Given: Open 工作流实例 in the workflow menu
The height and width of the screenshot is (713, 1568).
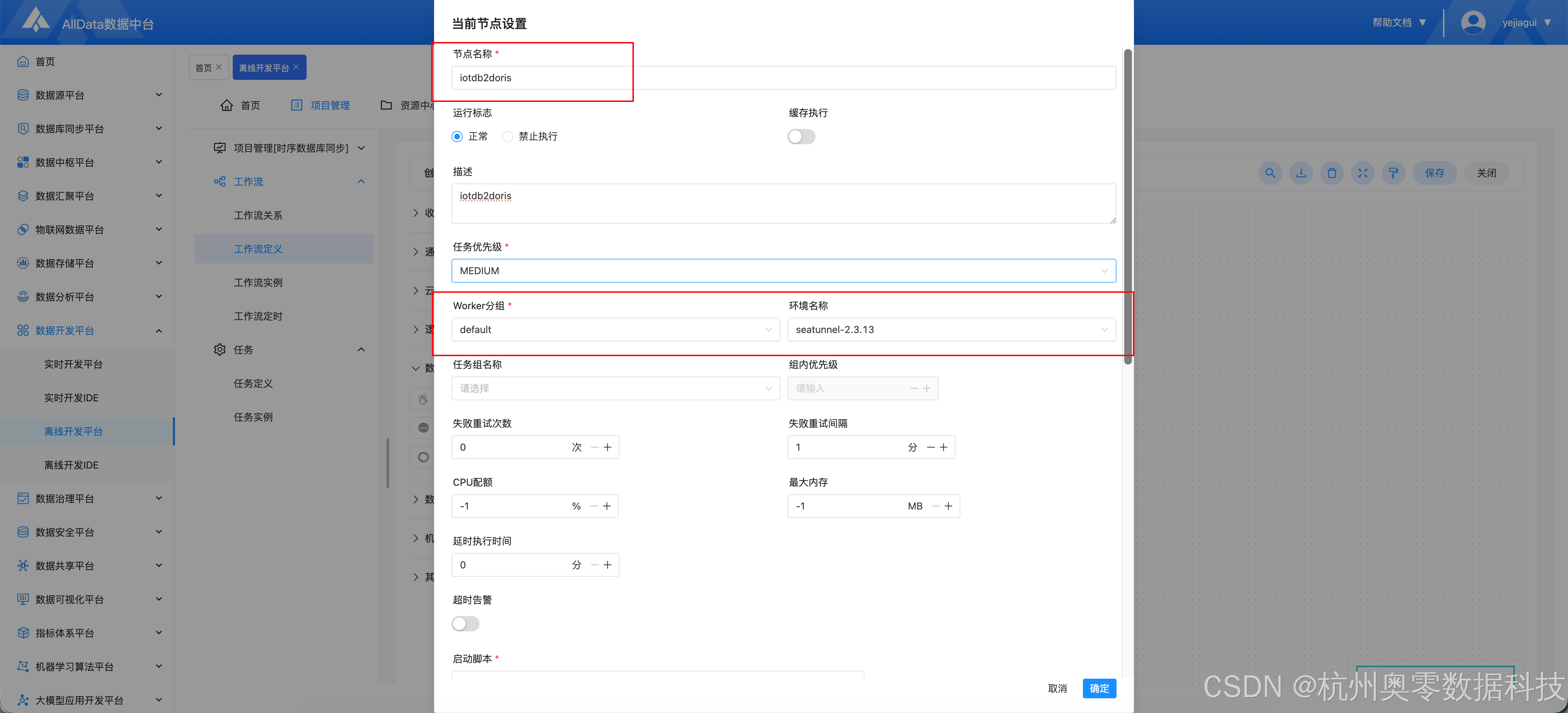Looking at the screenshot, I should [258, 283].
